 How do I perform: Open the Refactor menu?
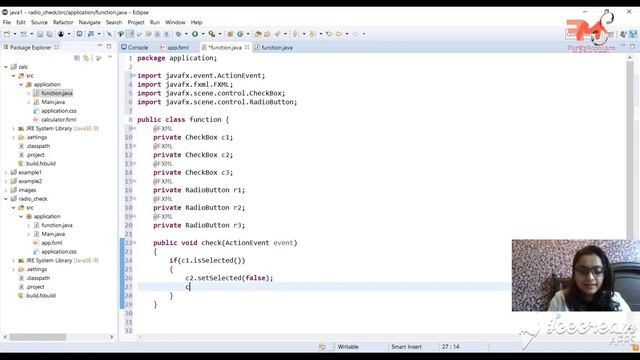click(63, 22)
